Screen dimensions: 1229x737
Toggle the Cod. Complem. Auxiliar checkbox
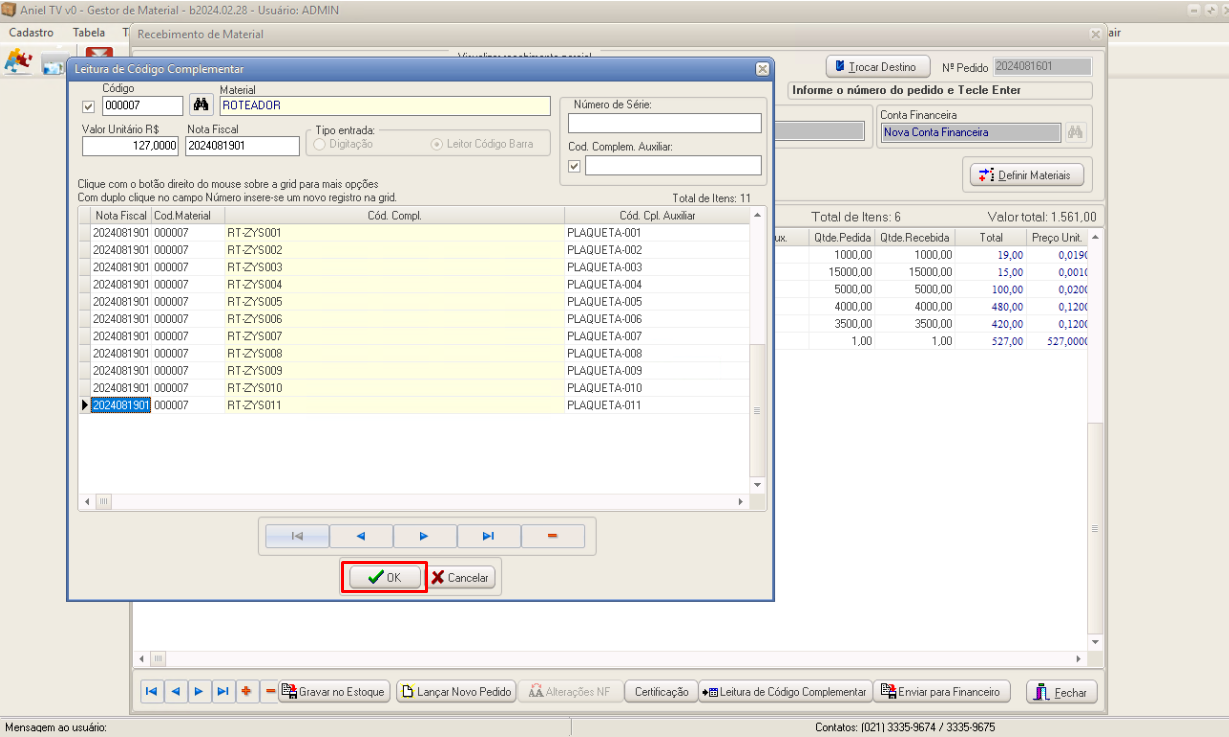pyautogui.click(x=574, y=166)
